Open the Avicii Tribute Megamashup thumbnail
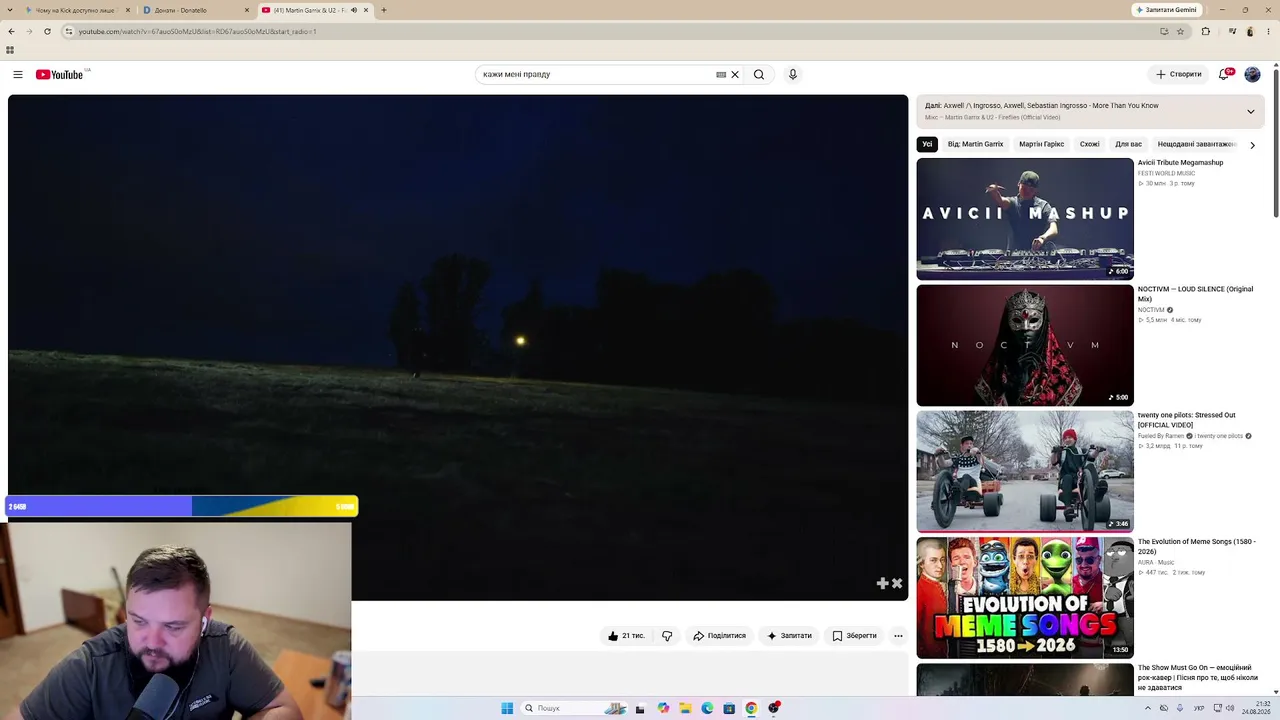1280x720 pixels. click(x=1025, y=219)
